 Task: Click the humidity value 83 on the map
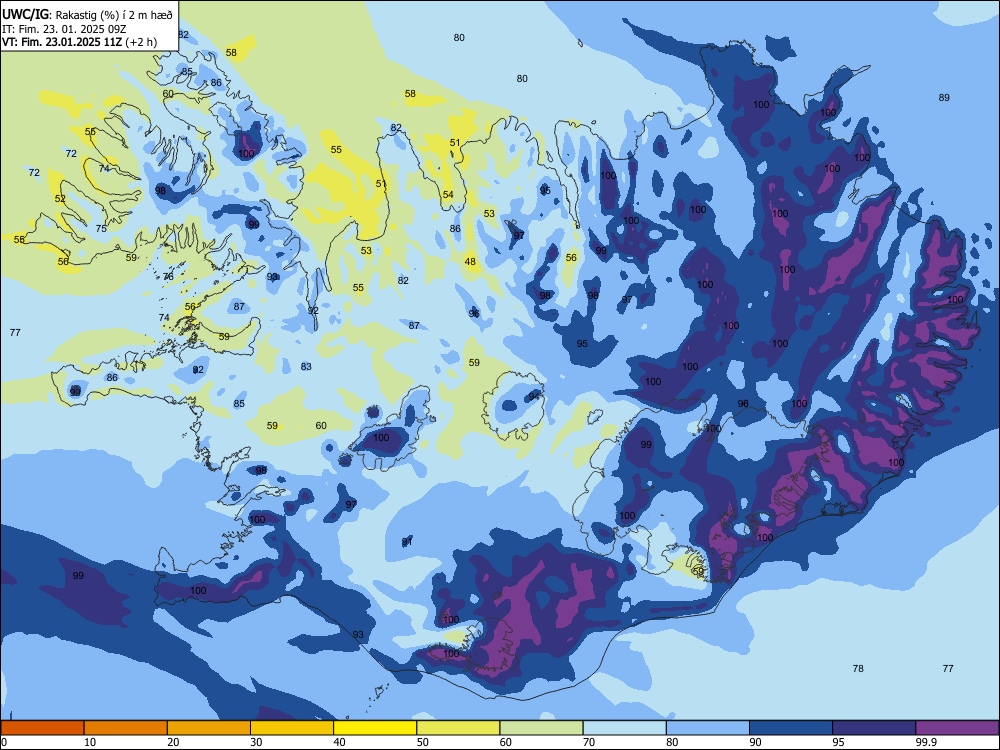tap(306, 367)
